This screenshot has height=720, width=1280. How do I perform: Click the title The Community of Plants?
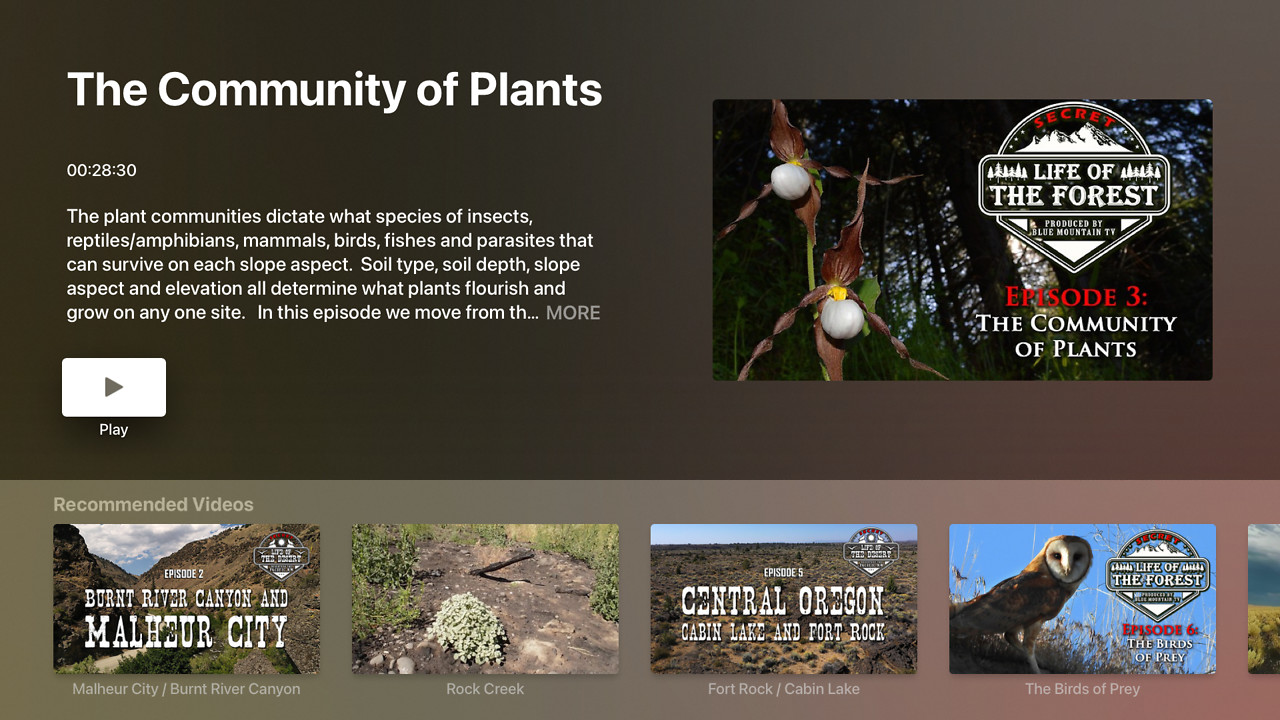[x=335, y=89]
